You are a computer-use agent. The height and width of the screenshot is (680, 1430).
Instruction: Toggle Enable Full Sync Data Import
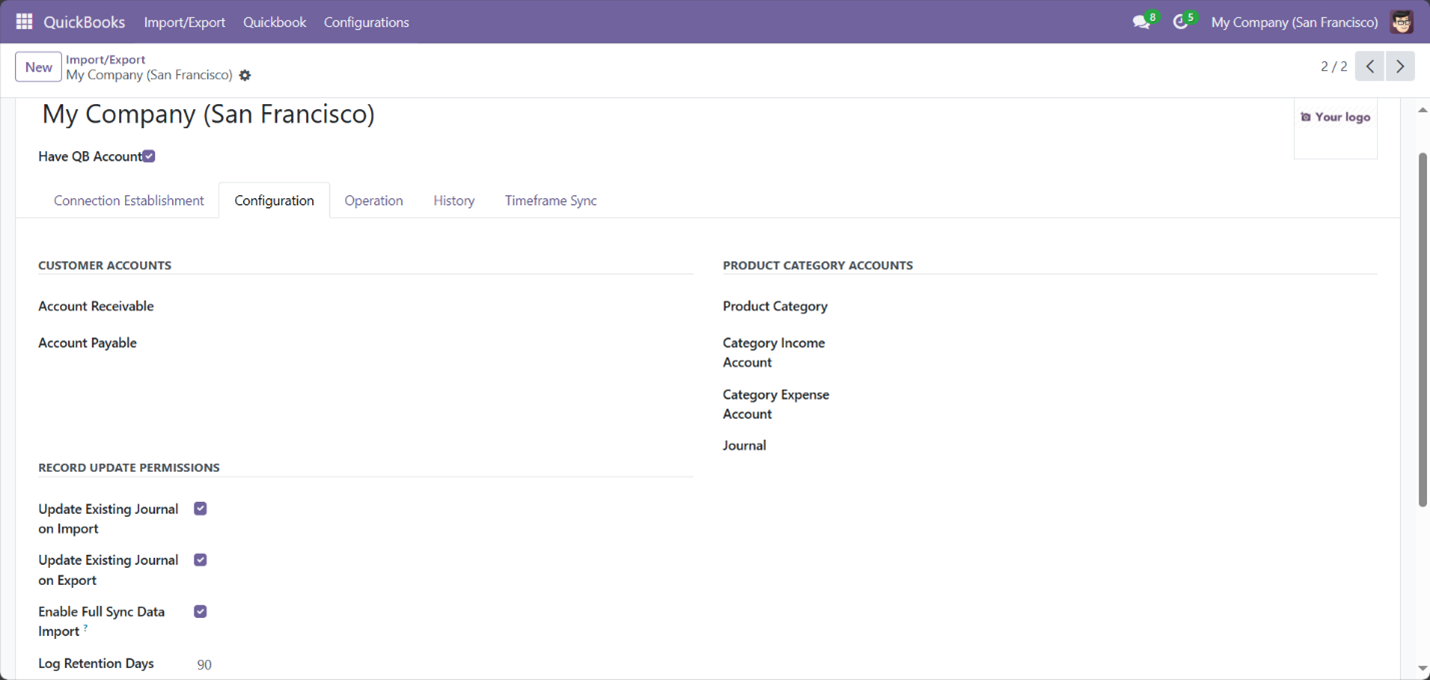200,611
